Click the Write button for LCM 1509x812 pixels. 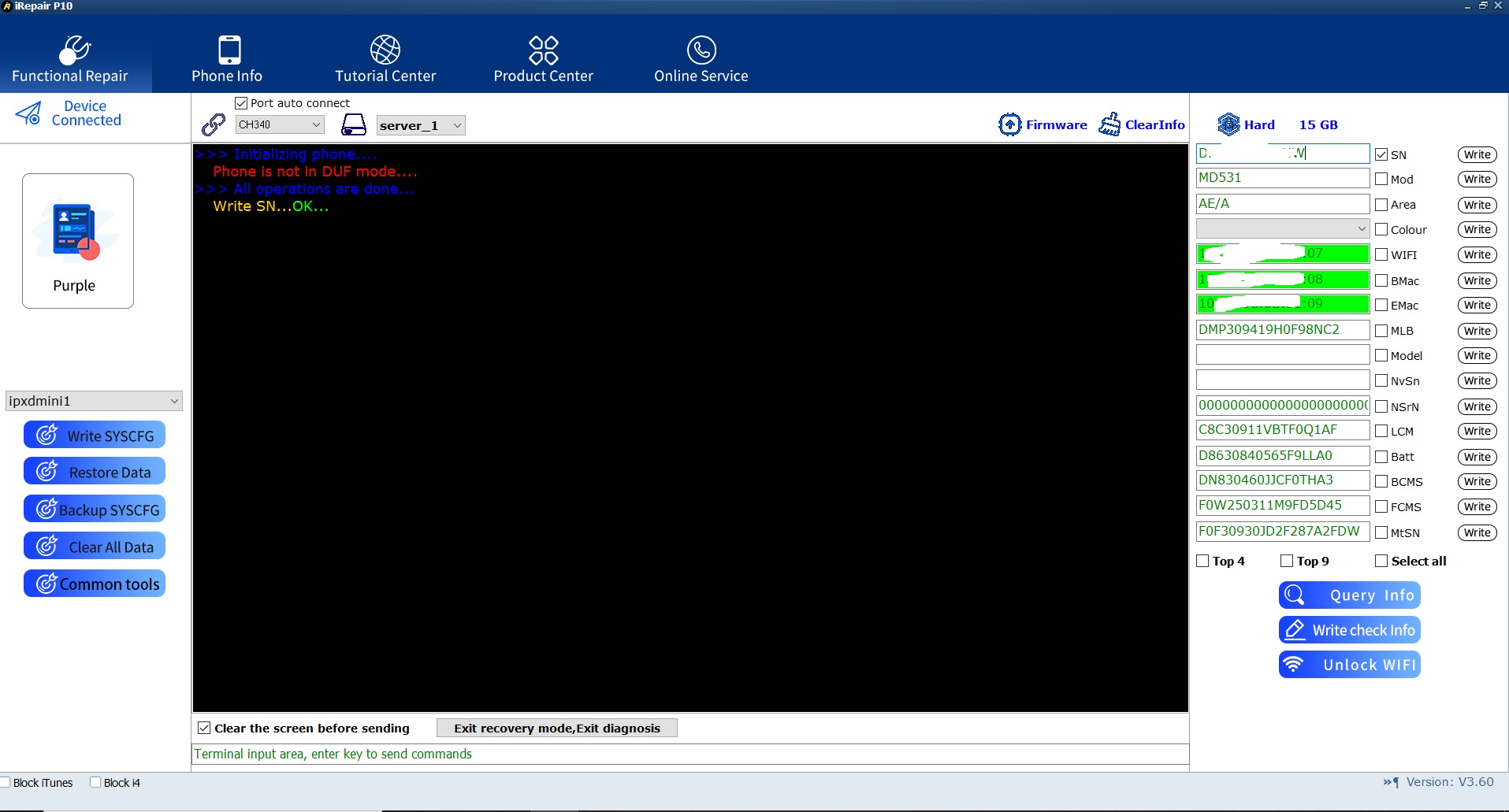[1477, 431]
